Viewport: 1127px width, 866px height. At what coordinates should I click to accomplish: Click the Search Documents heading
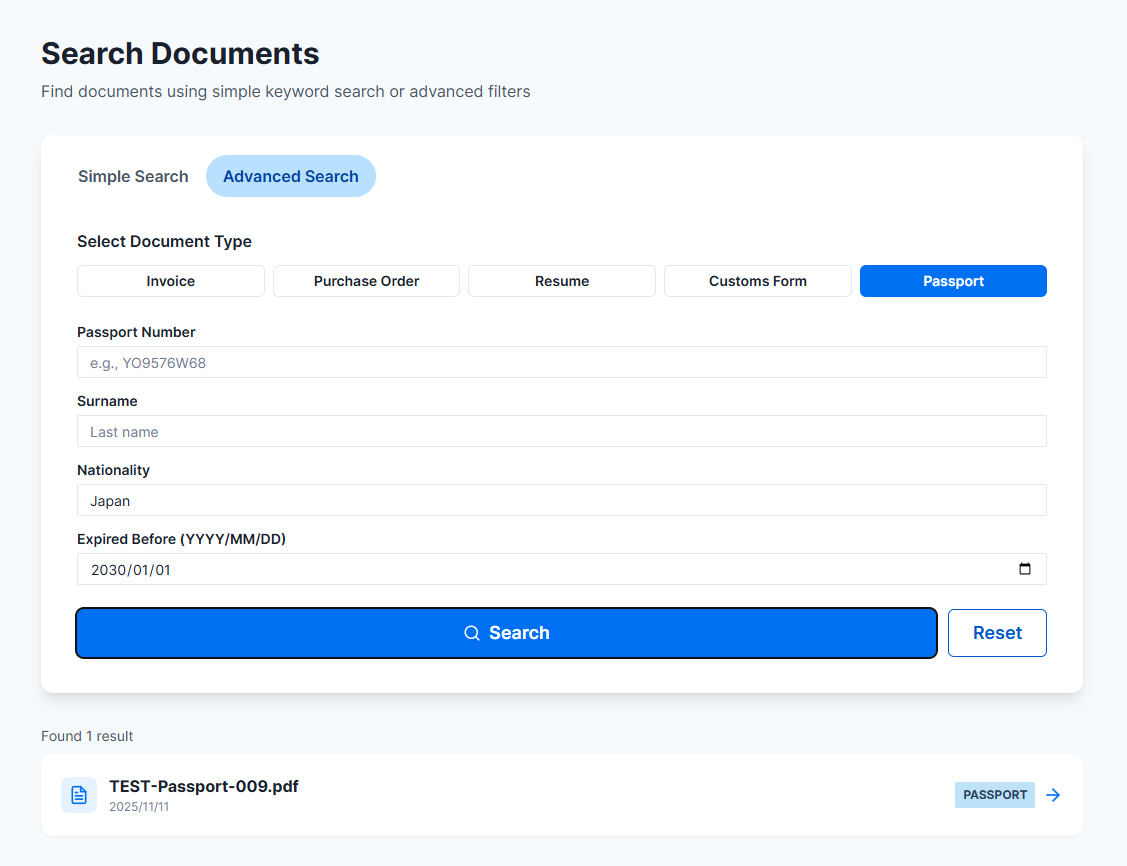tap(180, 54)
